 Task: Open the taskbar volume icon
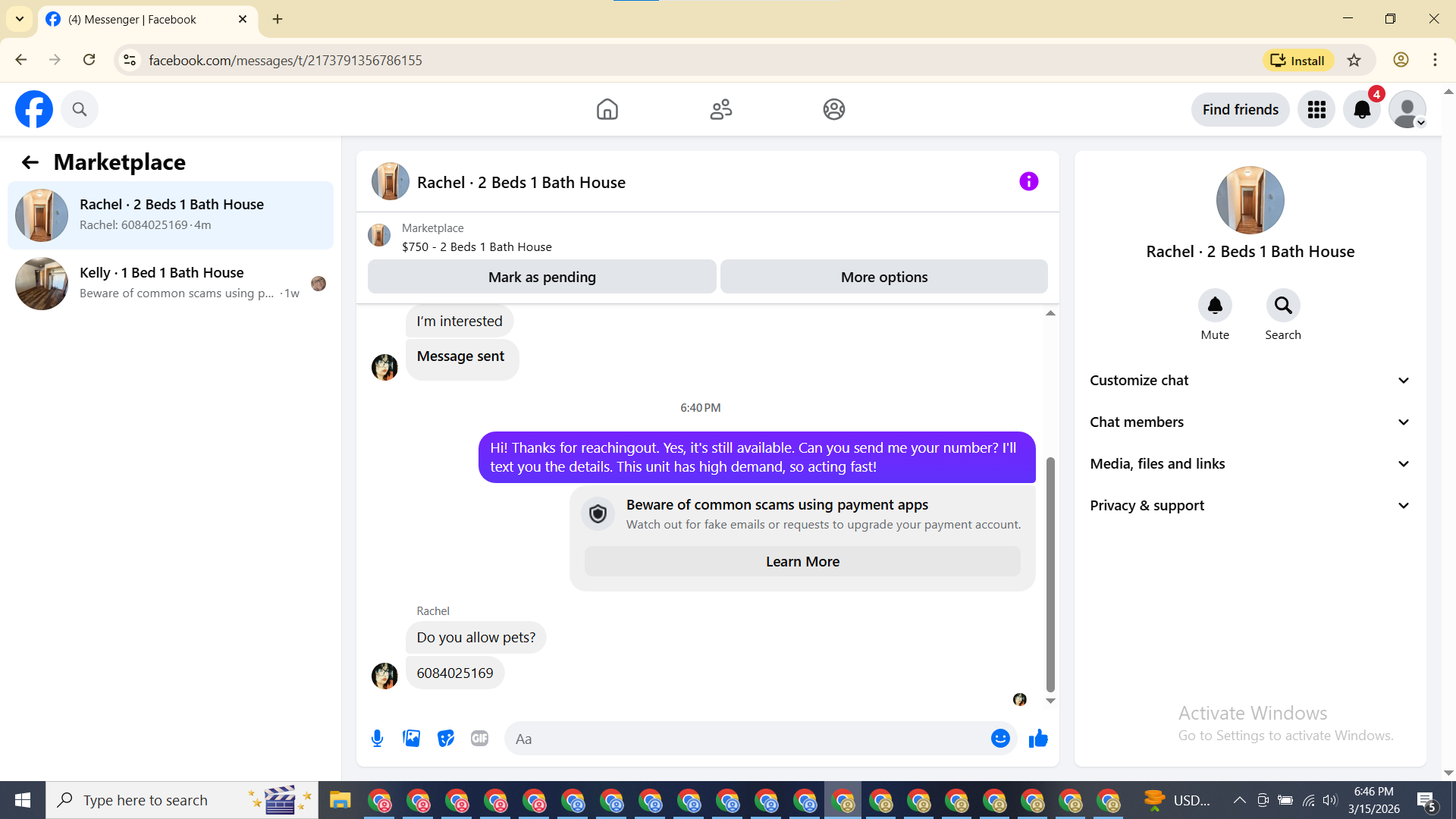coord(1330,800)
